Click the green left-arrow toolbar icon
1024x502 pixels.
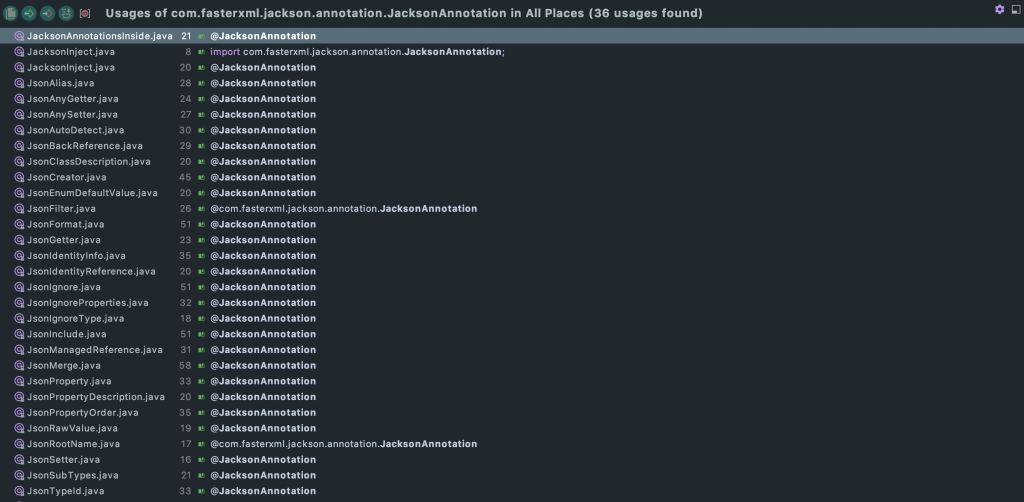(29, 12)
